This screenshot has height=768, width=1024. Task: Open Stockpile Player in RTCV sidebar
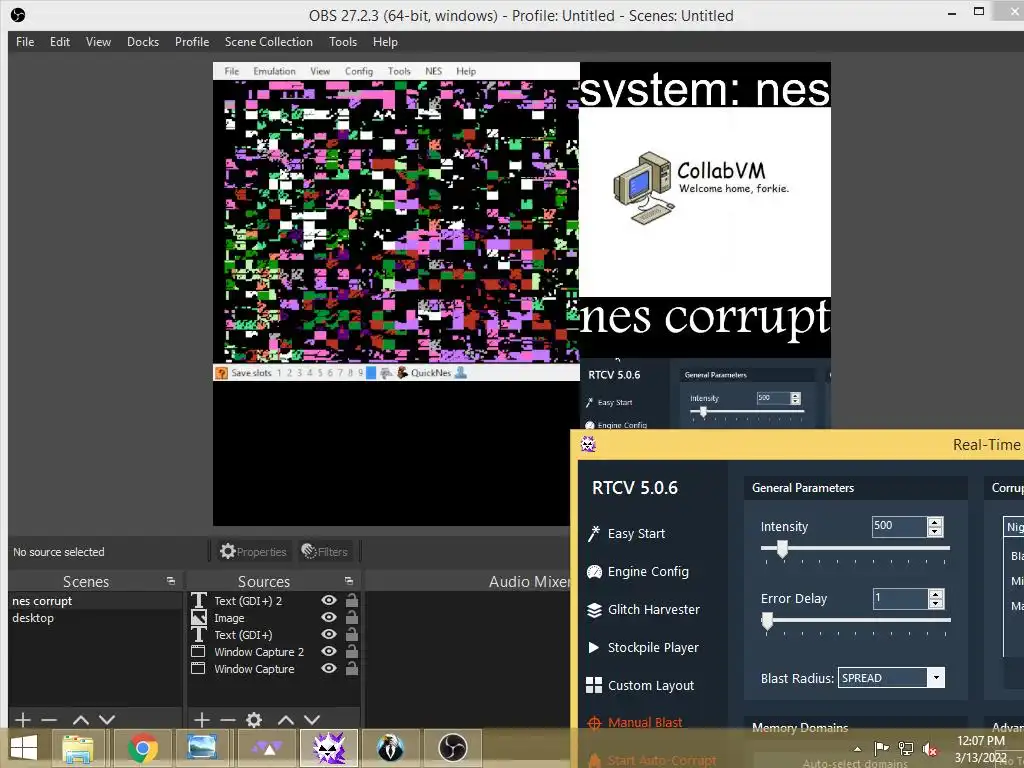coord(643,647)
